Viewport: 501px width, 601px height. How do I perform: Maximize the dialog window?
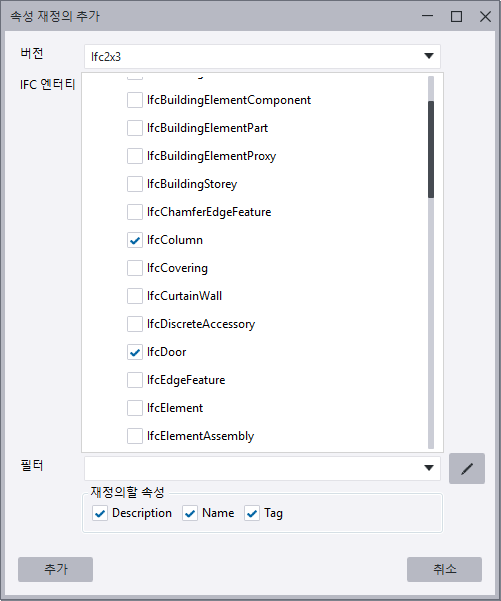click(x=456, y=16)
